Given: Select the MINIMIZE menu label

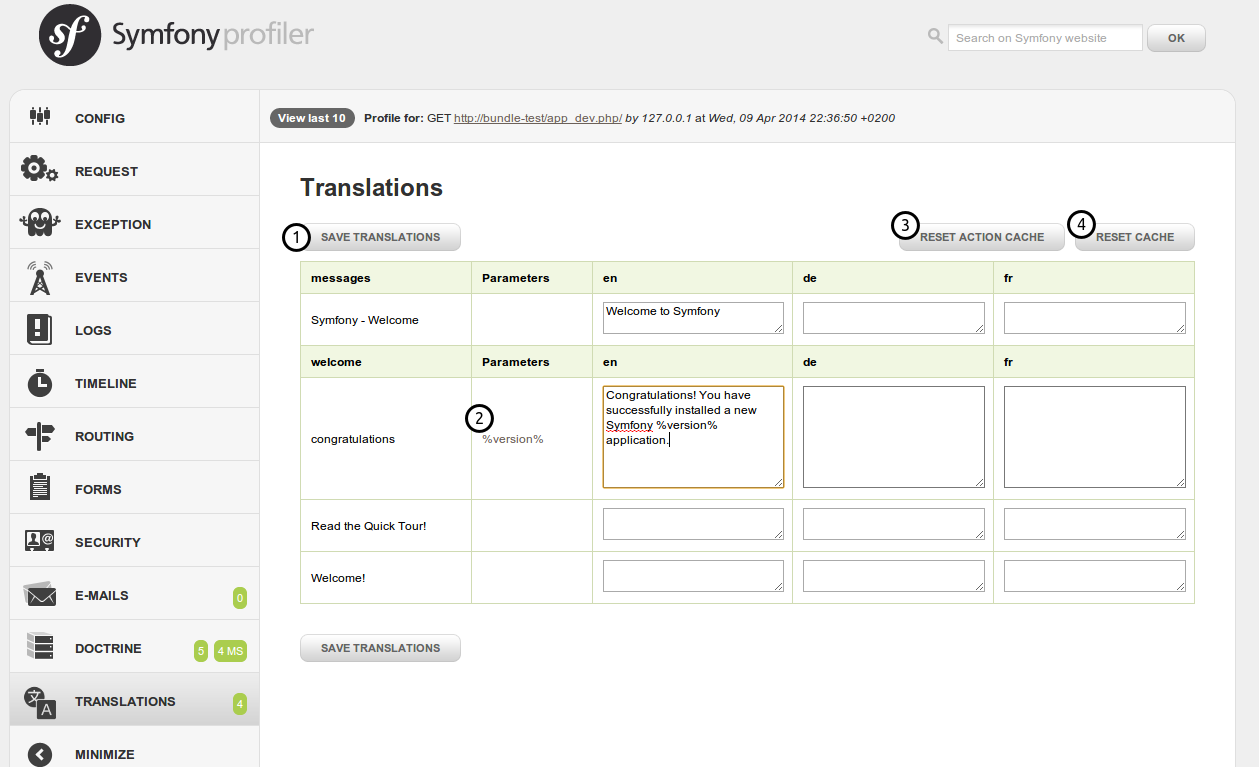Looking at the screenshot, I should coord(105,754).
